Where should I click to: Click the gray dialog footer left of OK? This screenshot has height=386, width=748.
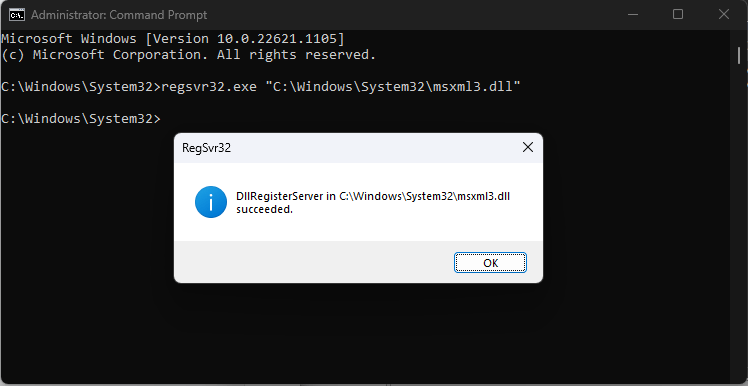point(314,262)
